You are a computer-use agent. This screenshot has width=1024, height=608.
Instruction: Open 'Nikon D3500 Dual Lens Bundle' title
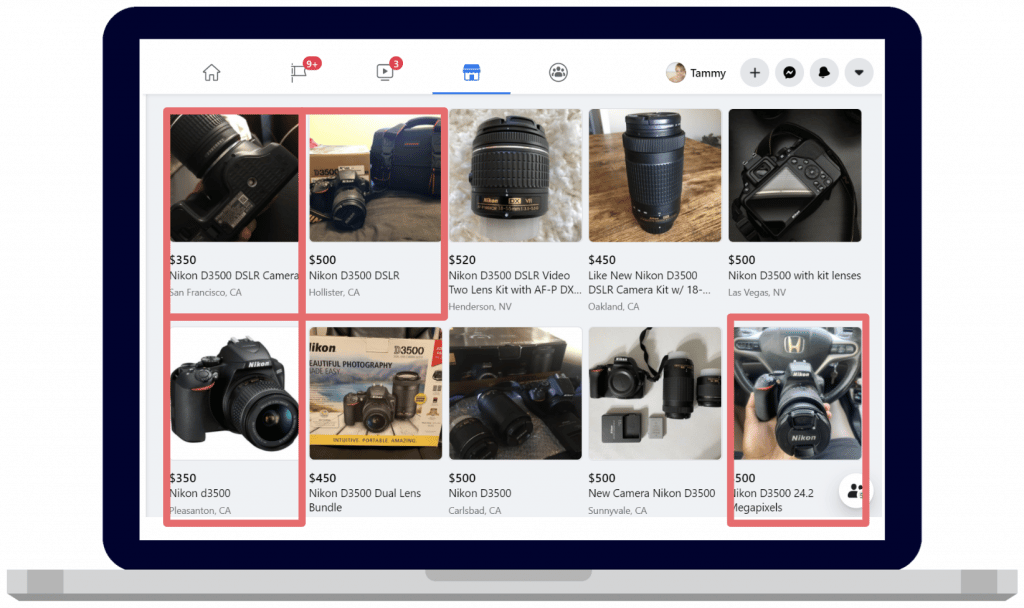click(x=365, y=500)
